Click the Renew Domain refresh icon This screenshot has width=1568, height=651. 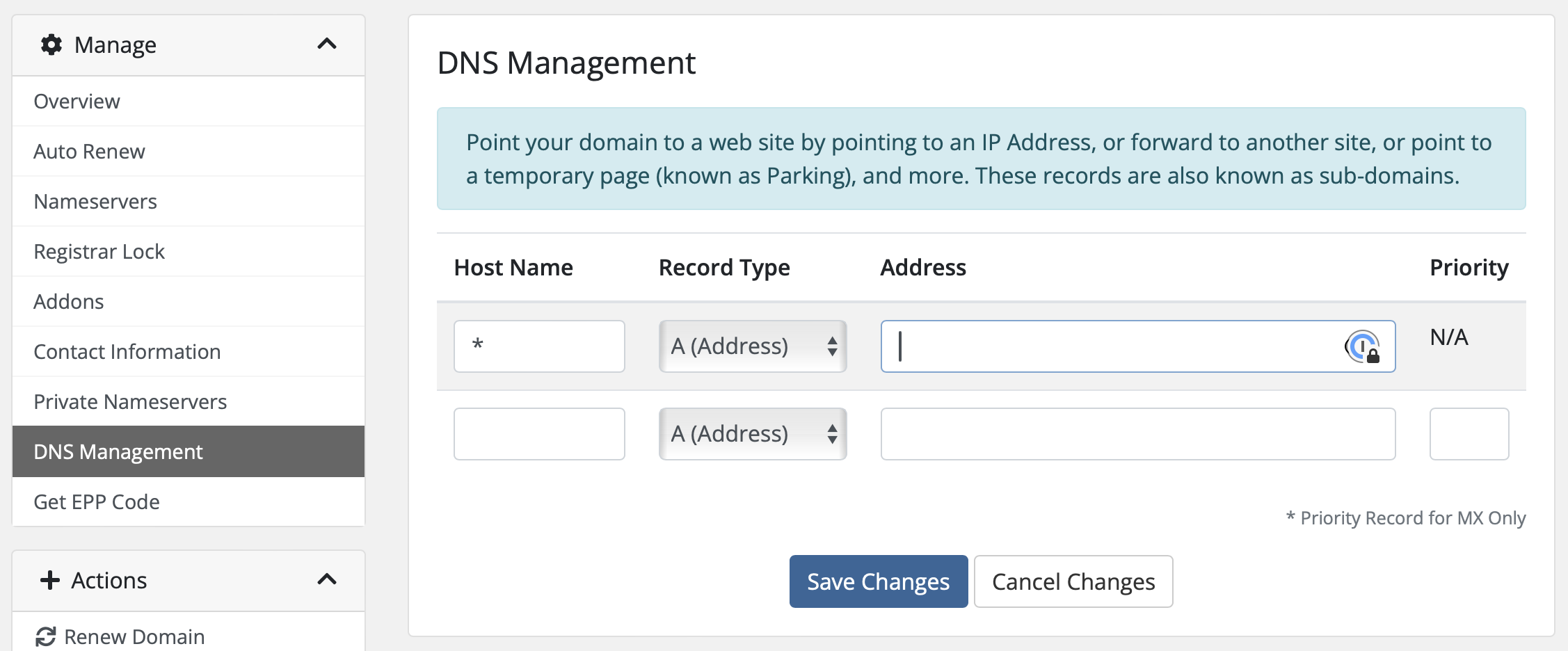46,636
